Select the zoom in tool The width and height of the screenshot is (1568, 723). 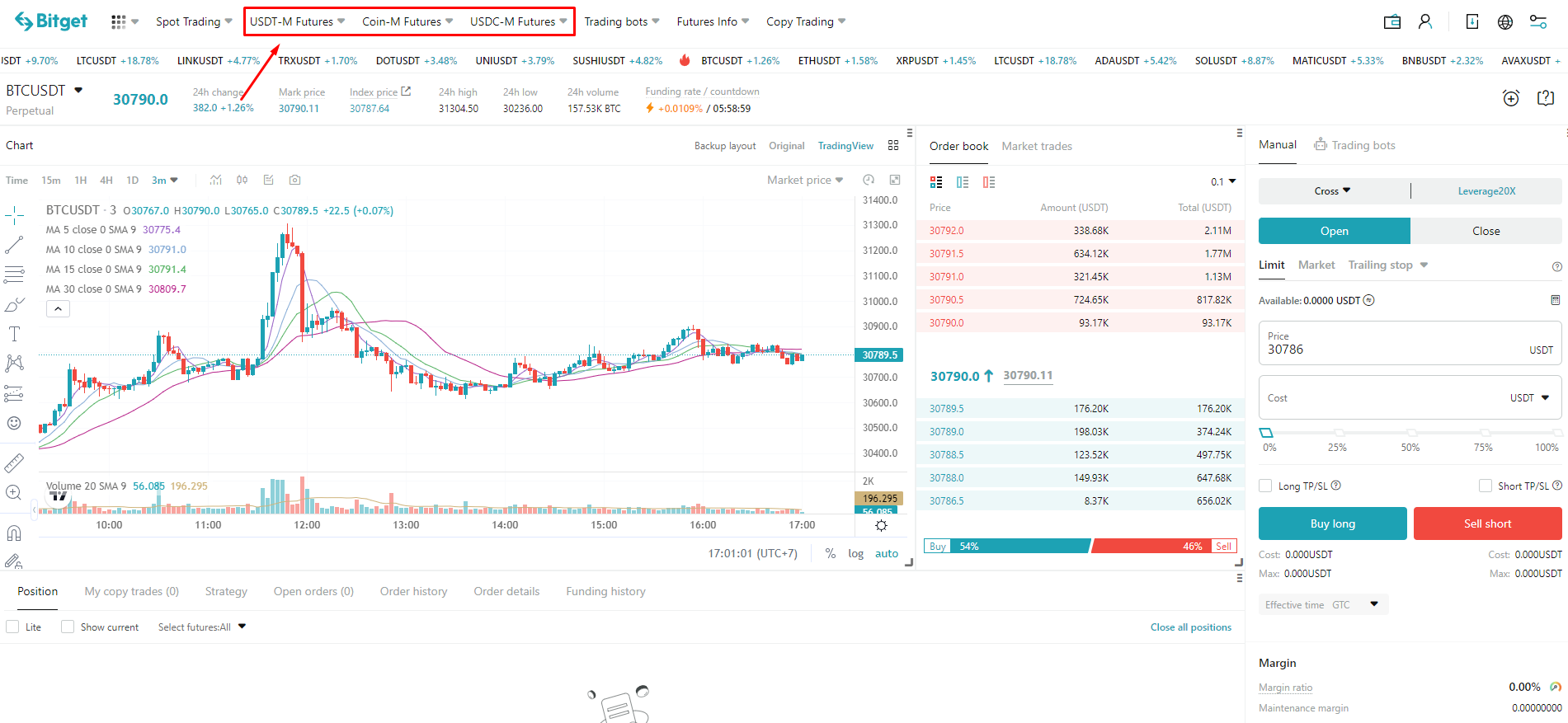pyautogui.click(x=14, y=492)
